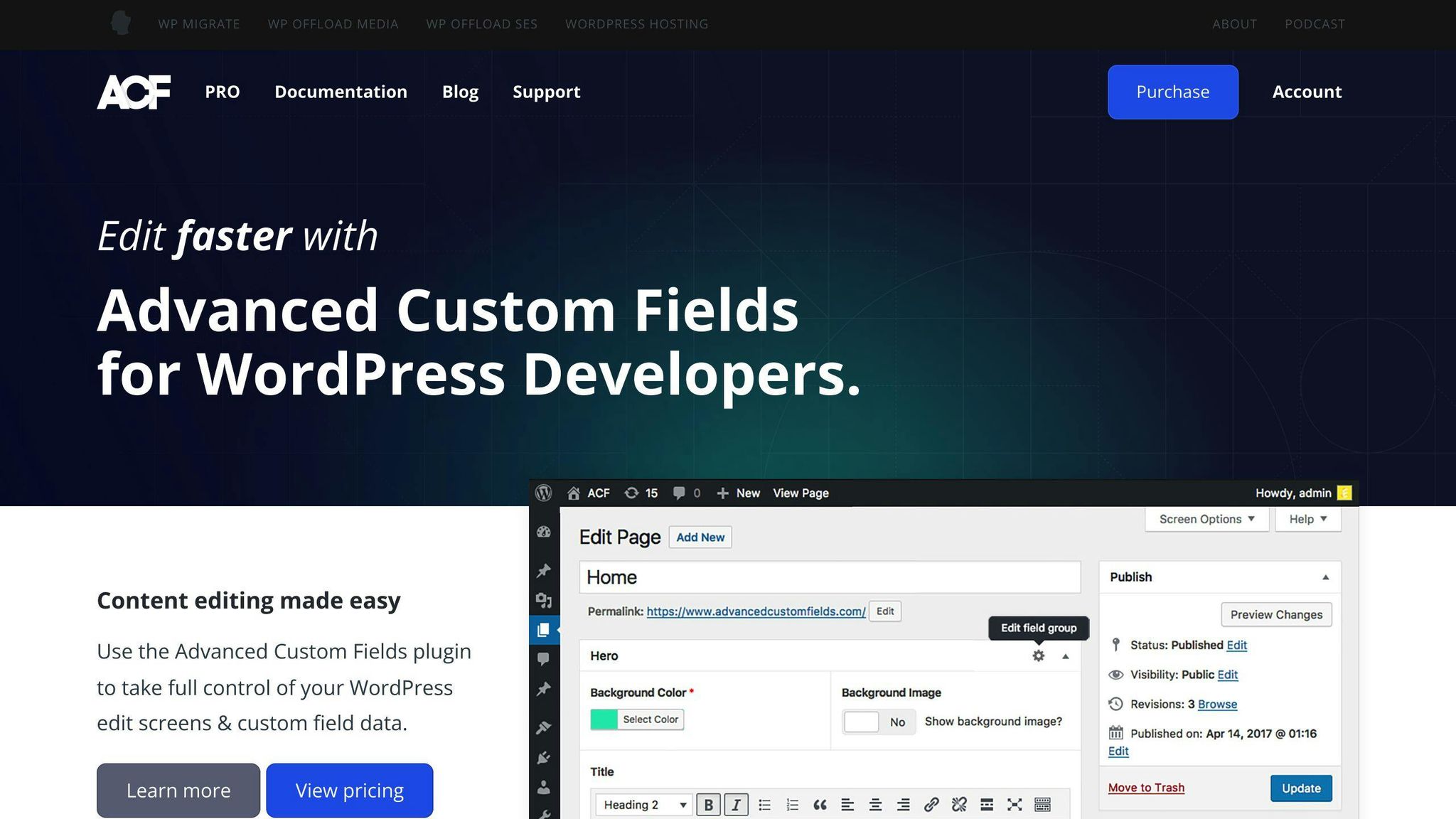The image size is (1456, 819).
Task: Open the Media icon in sidebar
Action: click(x=544, y=600)
